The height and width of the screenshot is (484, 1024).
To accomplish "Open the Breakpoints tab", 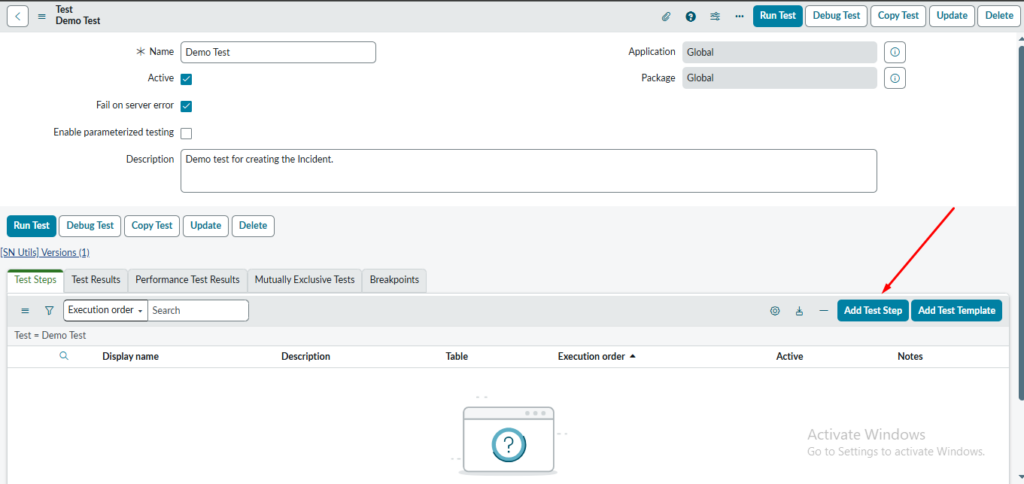I will pos(394,280).
